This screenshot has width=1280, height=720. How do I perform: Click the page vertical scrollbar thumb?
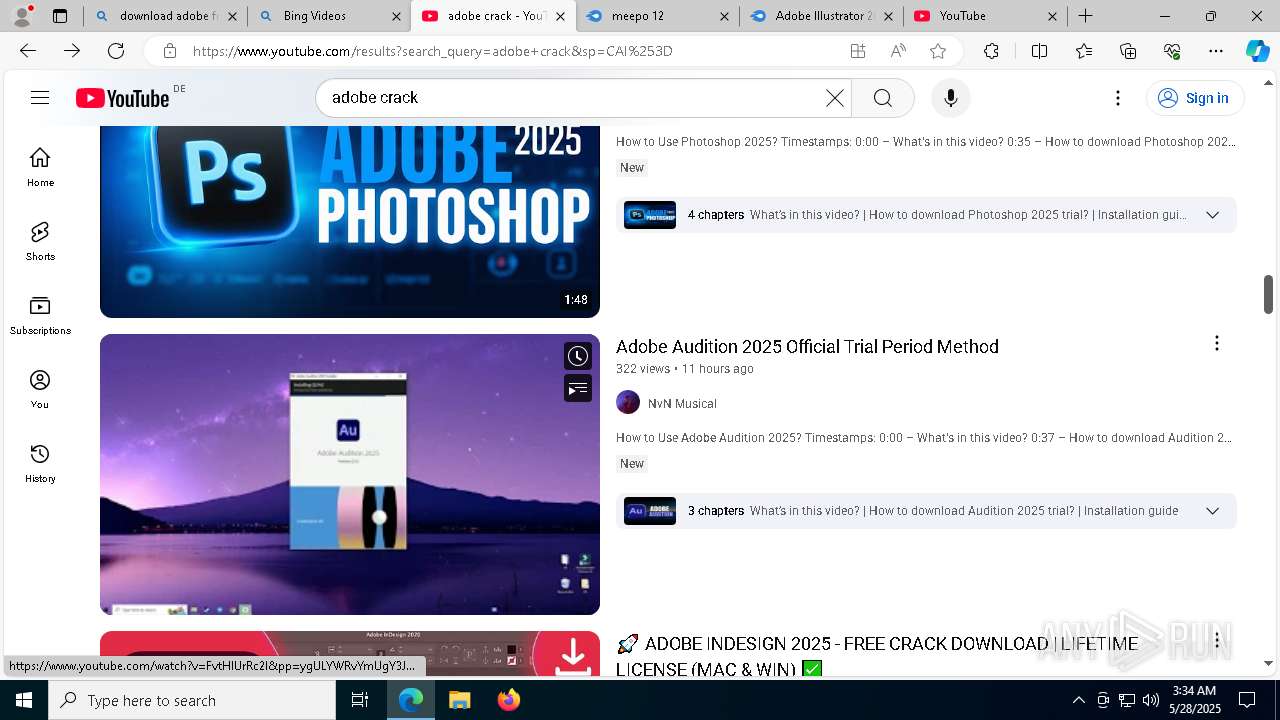1268,294
